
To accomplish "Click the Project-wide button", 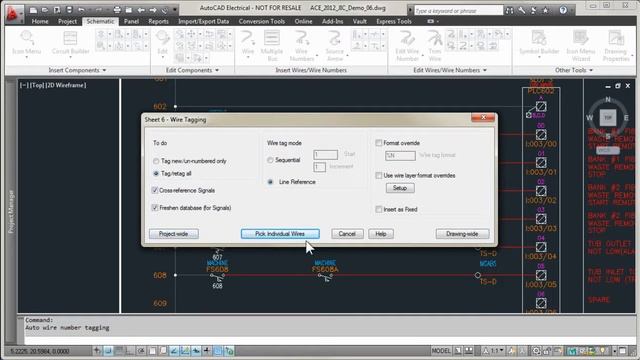I will (x=173, y=234).
